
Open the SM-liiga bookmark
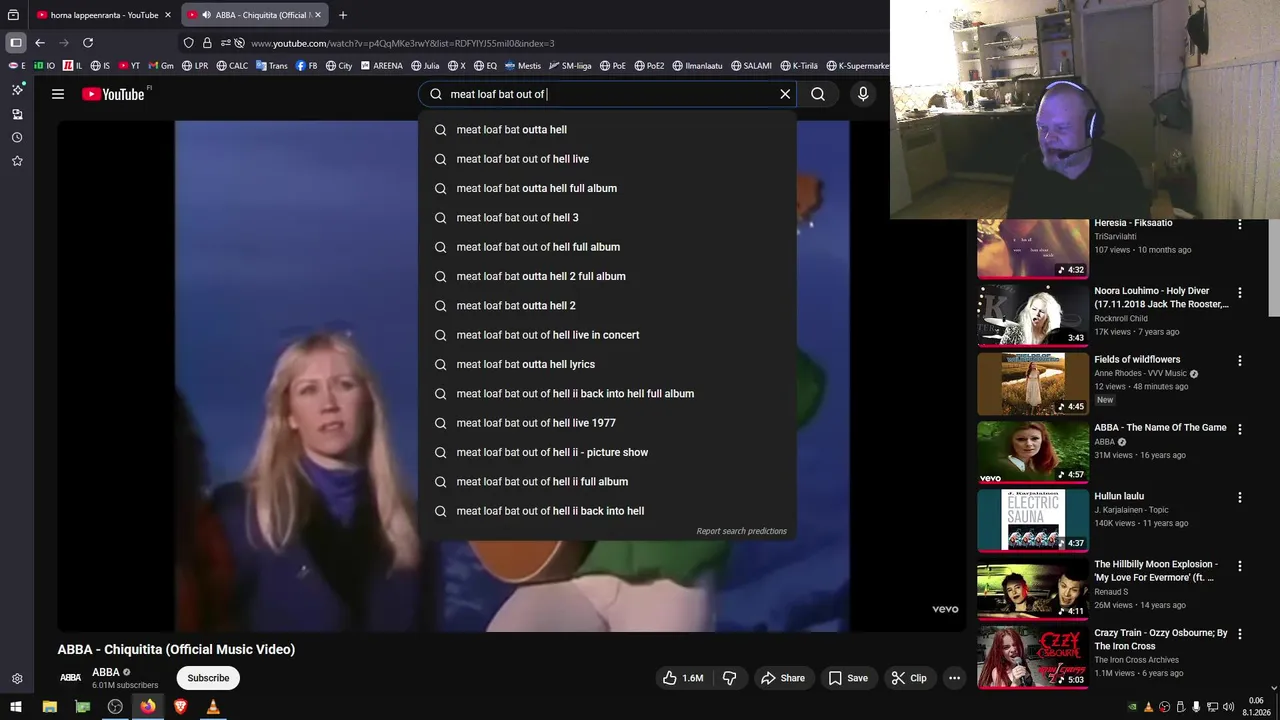(570, 66)
